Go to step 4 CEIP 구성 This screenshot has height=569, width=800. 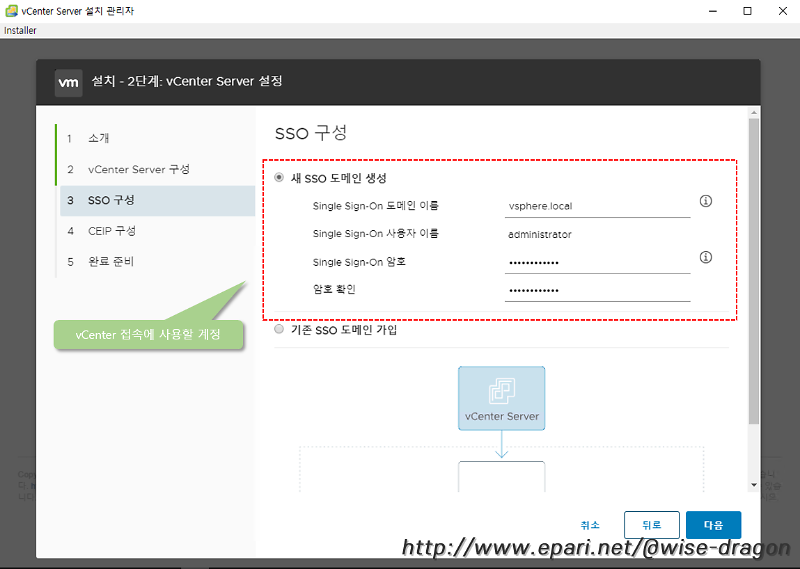point(156,231)
